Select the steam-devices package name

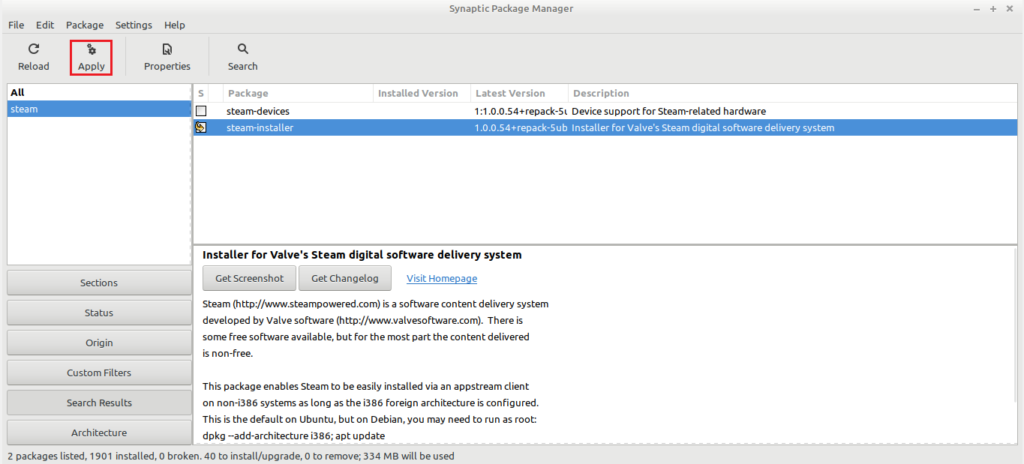[x=258, y=111]
